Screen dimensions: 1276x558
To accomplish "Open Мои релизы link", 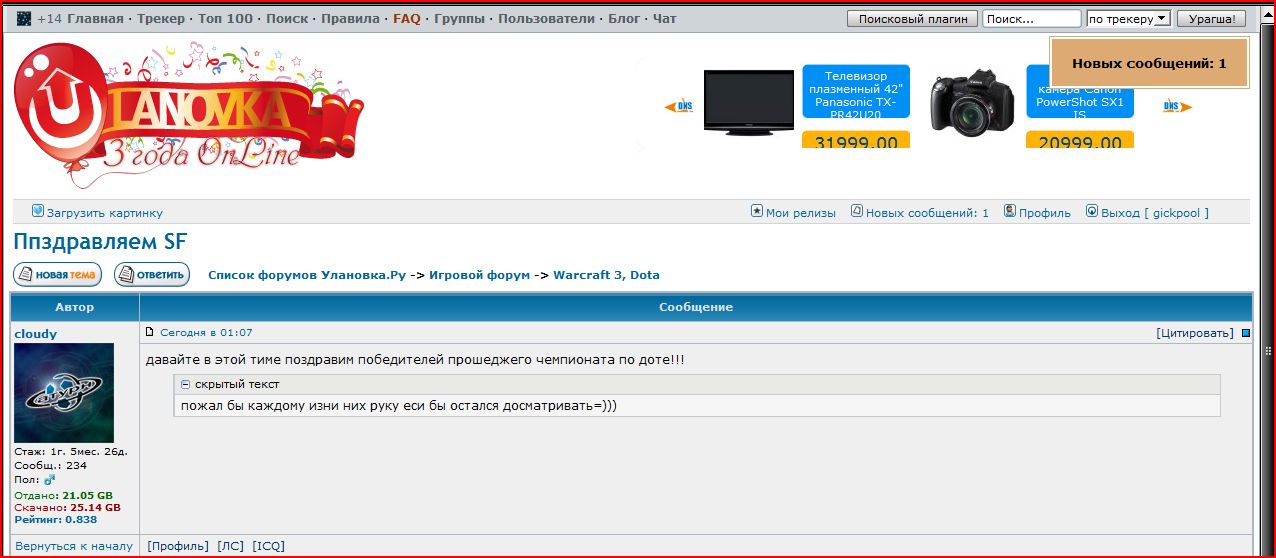I will point(800,213).
